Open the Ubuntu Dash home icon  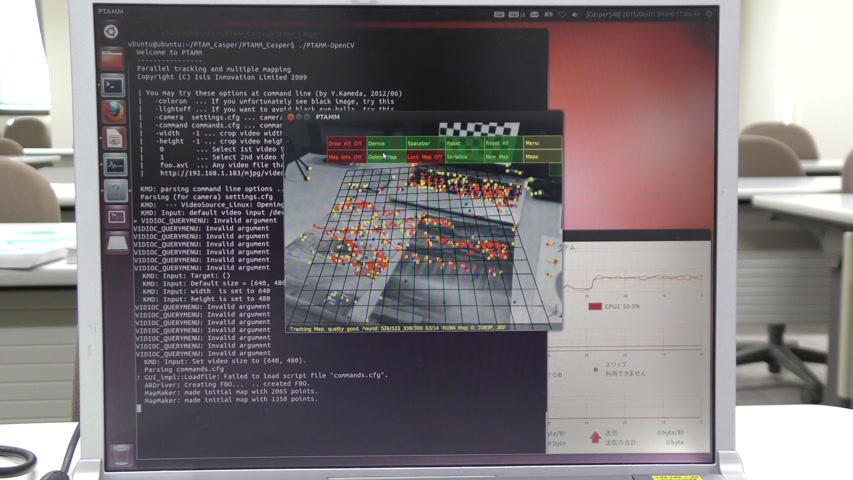(111, 32)
